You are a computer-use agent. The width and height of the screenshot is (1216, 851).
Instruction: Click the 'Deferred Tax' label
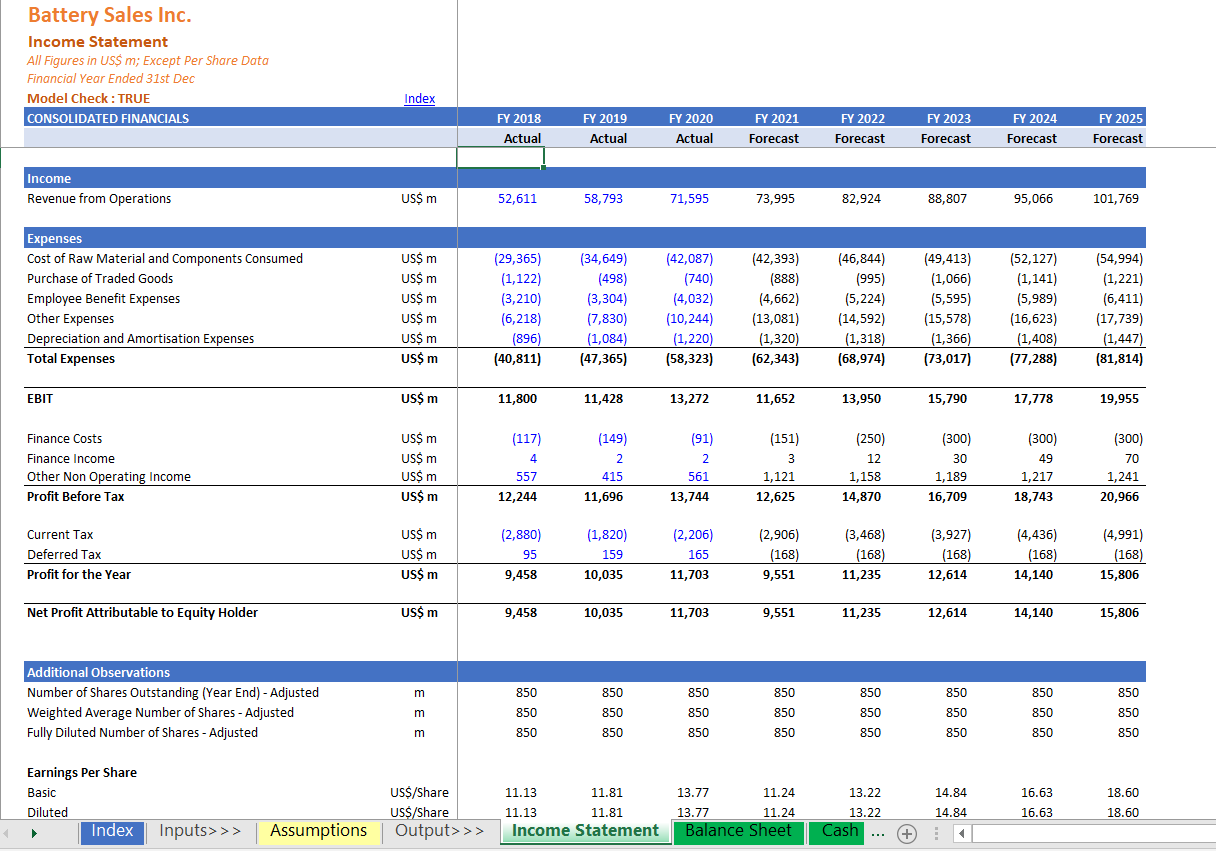[x=64, y=555]
